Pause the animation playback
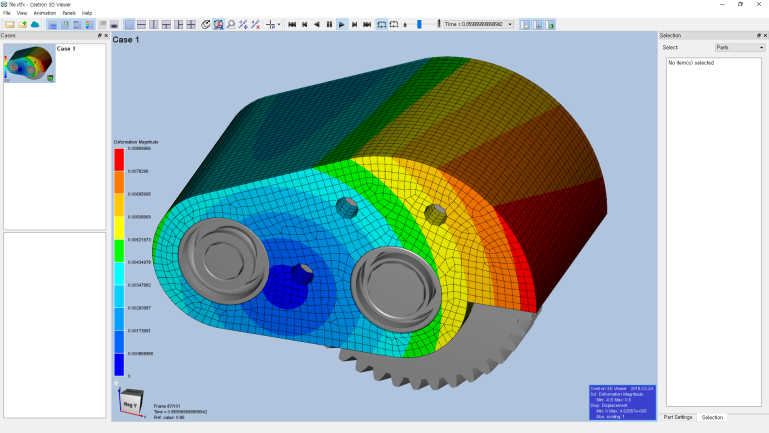Viewport: 769px width, 433px height. [x=329, y=24]
